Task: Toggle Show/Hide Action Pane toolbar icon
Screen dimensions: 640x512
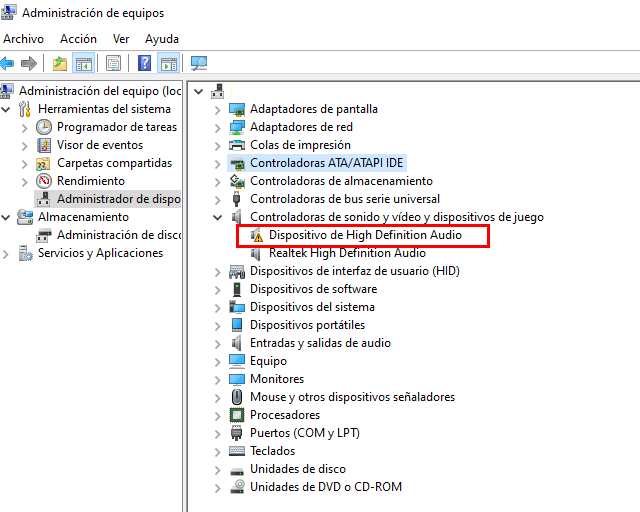Action: (169, 63)
